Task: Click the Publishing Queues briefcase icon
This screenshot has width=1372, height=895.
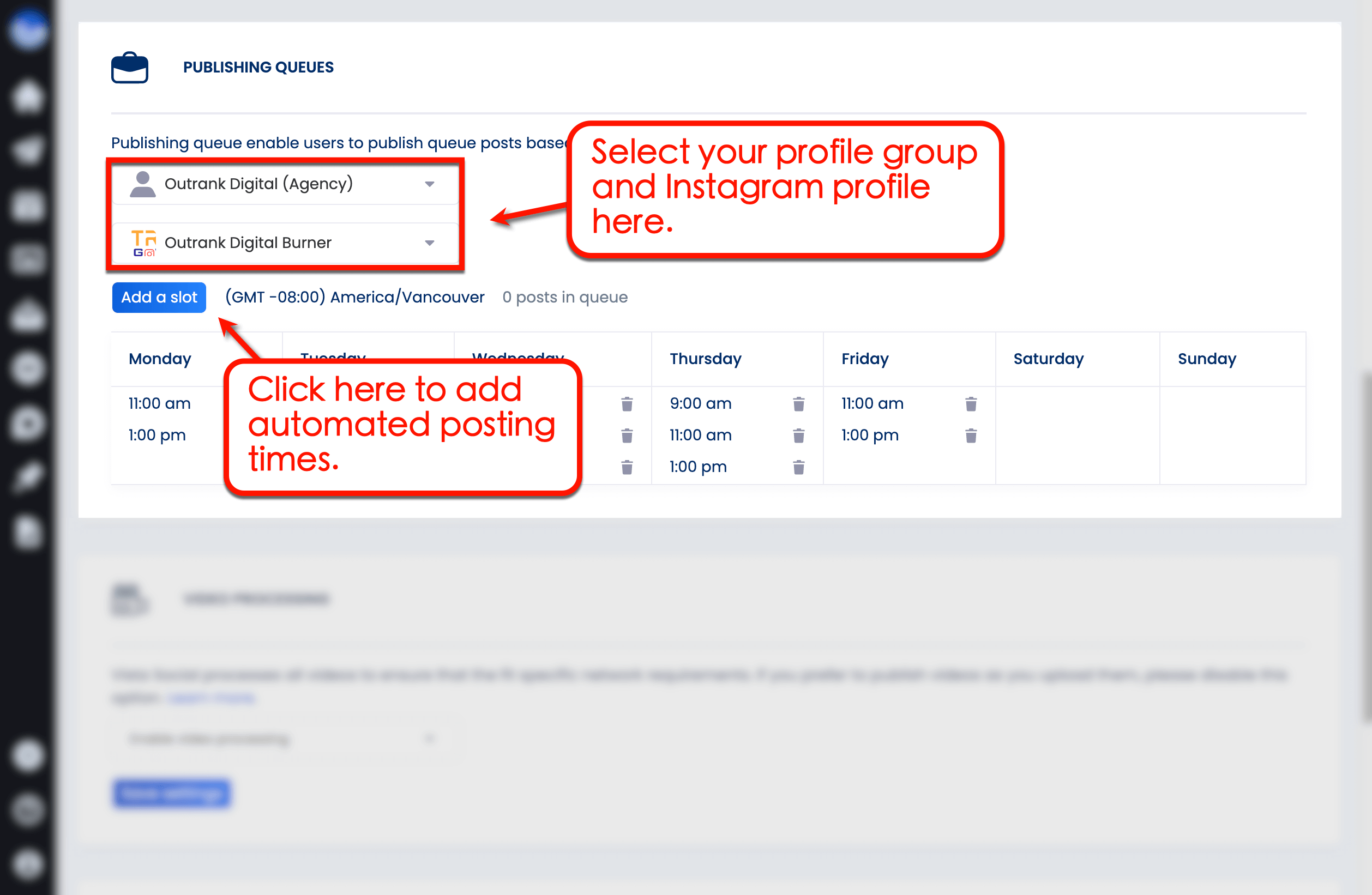Action: pyautogui.click(x=129, y=67)
